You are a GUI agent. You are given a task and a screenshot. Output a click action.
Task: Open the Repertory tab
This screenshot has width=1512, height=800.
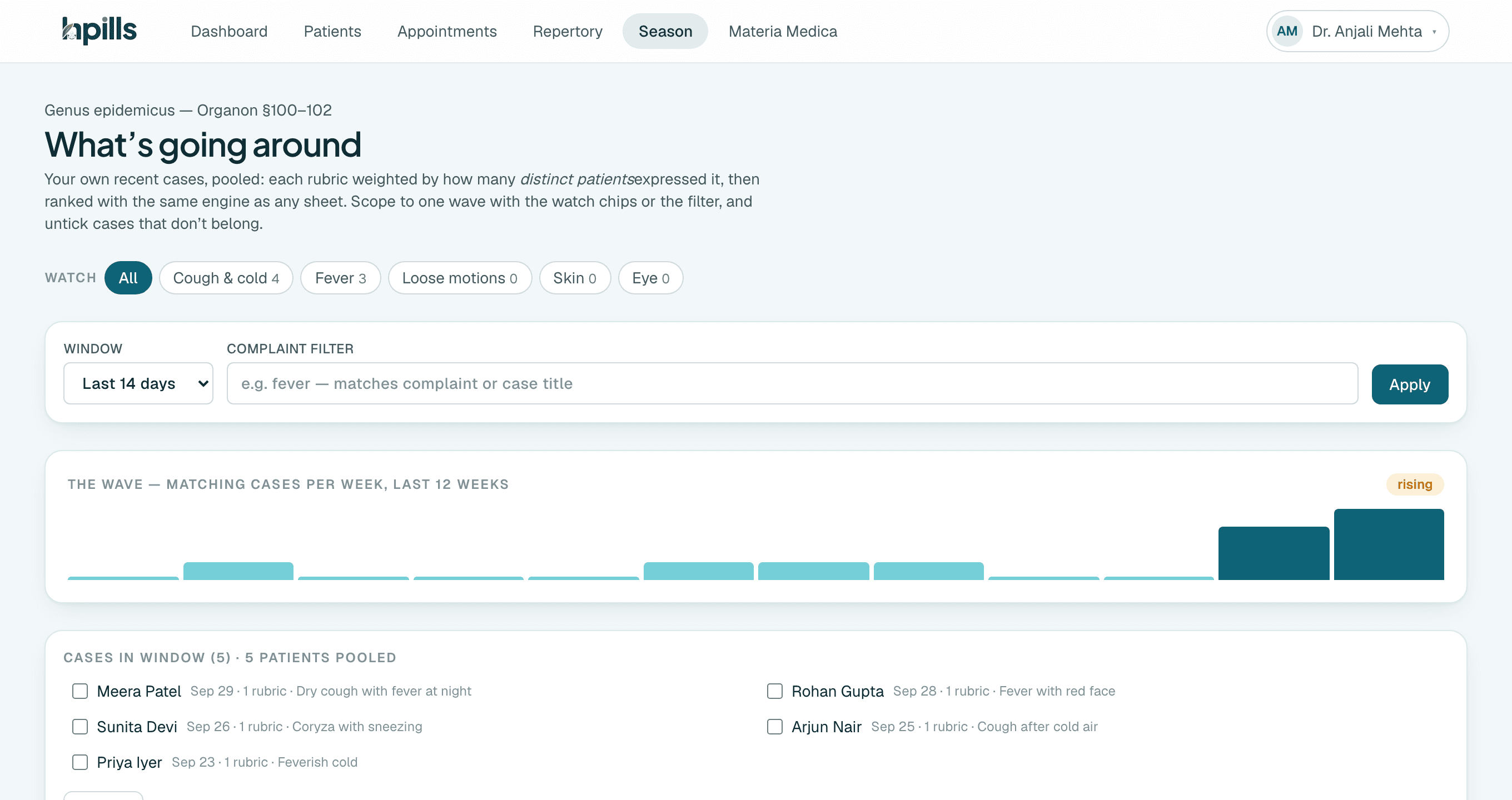coord(567,31)
